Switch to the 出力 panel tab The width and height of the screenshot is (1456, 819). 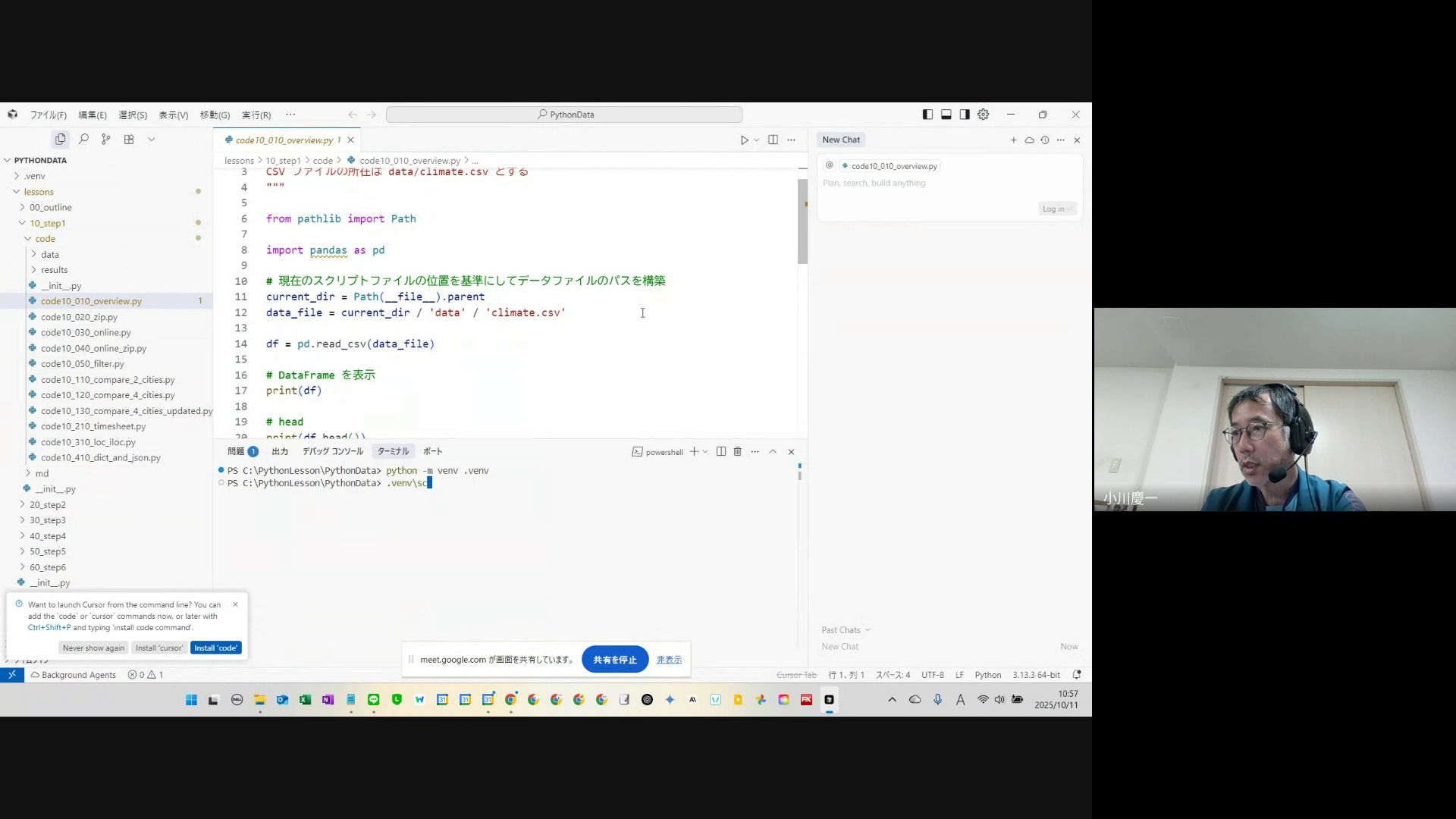click(x=280, y=452)
